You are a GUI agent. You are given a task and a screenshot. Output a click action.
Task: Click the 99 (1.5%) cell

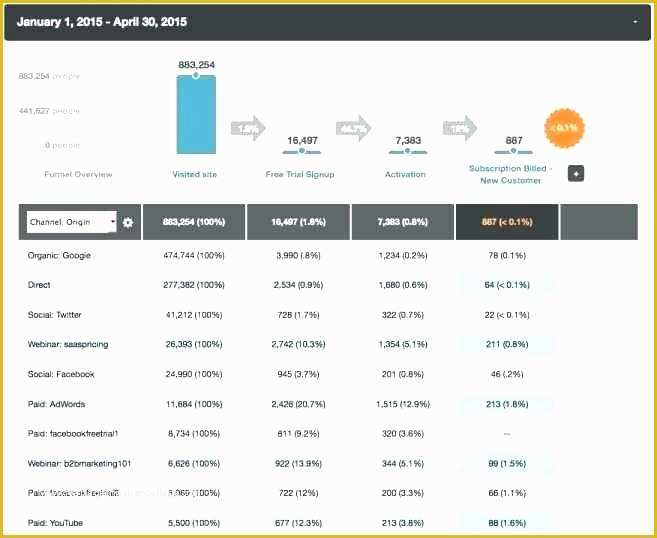click(x=507, y=463)
